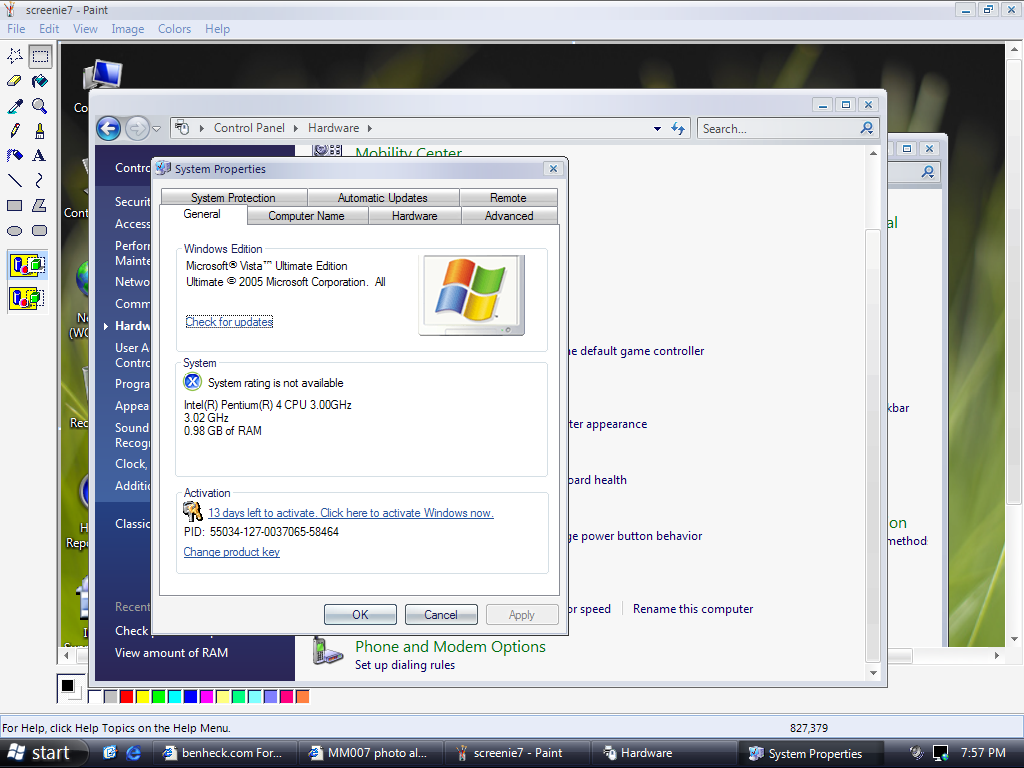Pick the red color swatch

coord(127,696)
